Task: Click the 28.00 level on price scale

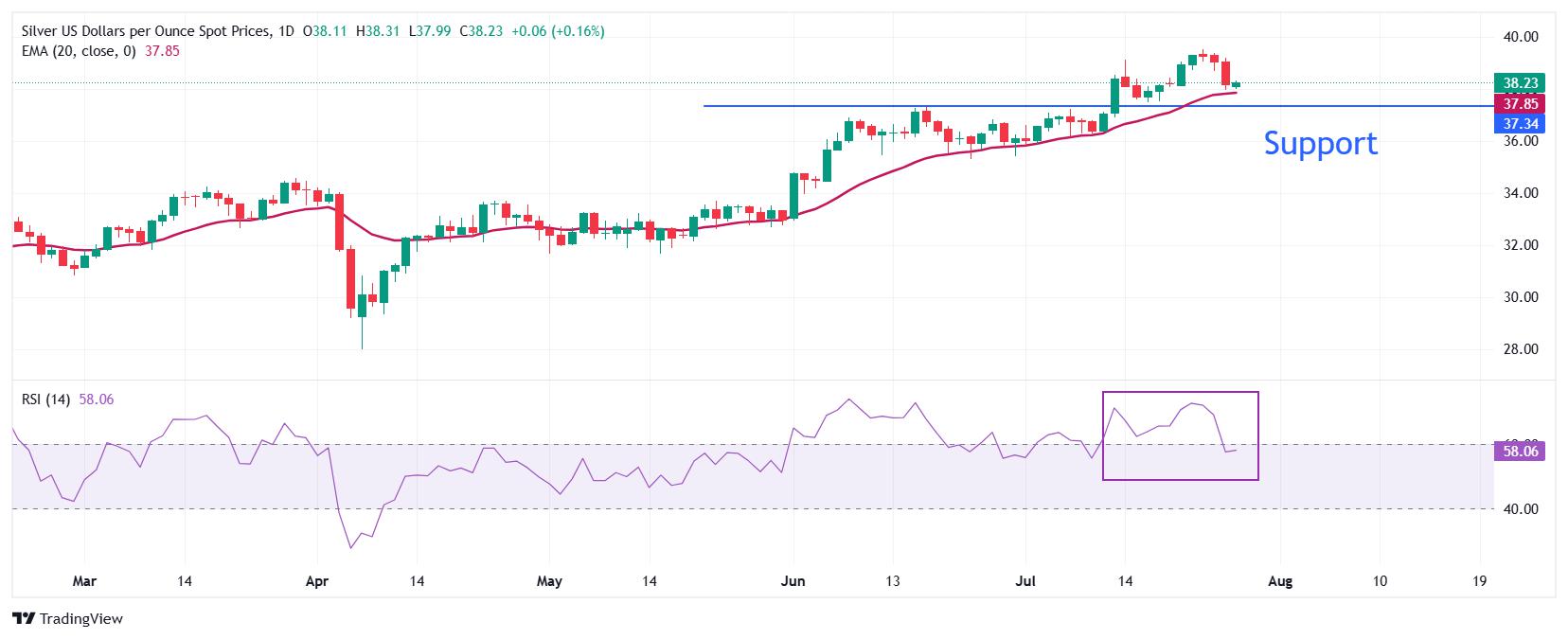Action: 1521,349
